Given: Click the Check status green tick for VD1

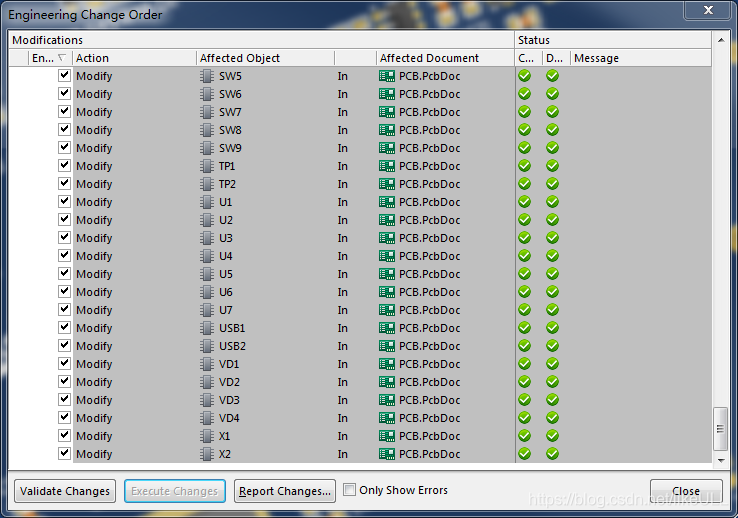Looking at the screenshot, I should click(524, 364).
